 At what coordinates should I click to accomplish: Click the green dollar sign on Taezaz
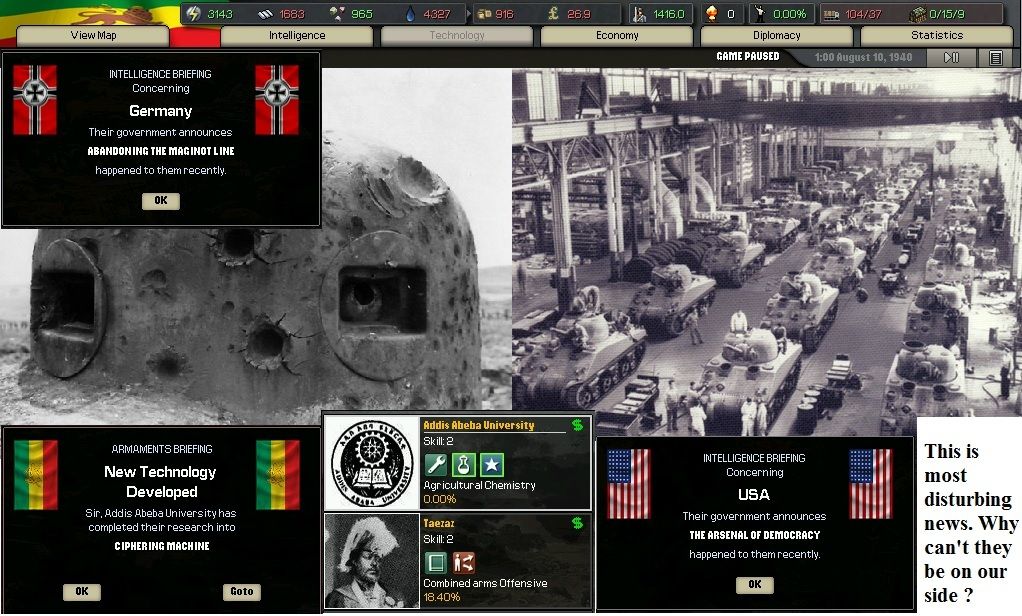(577, 522)
